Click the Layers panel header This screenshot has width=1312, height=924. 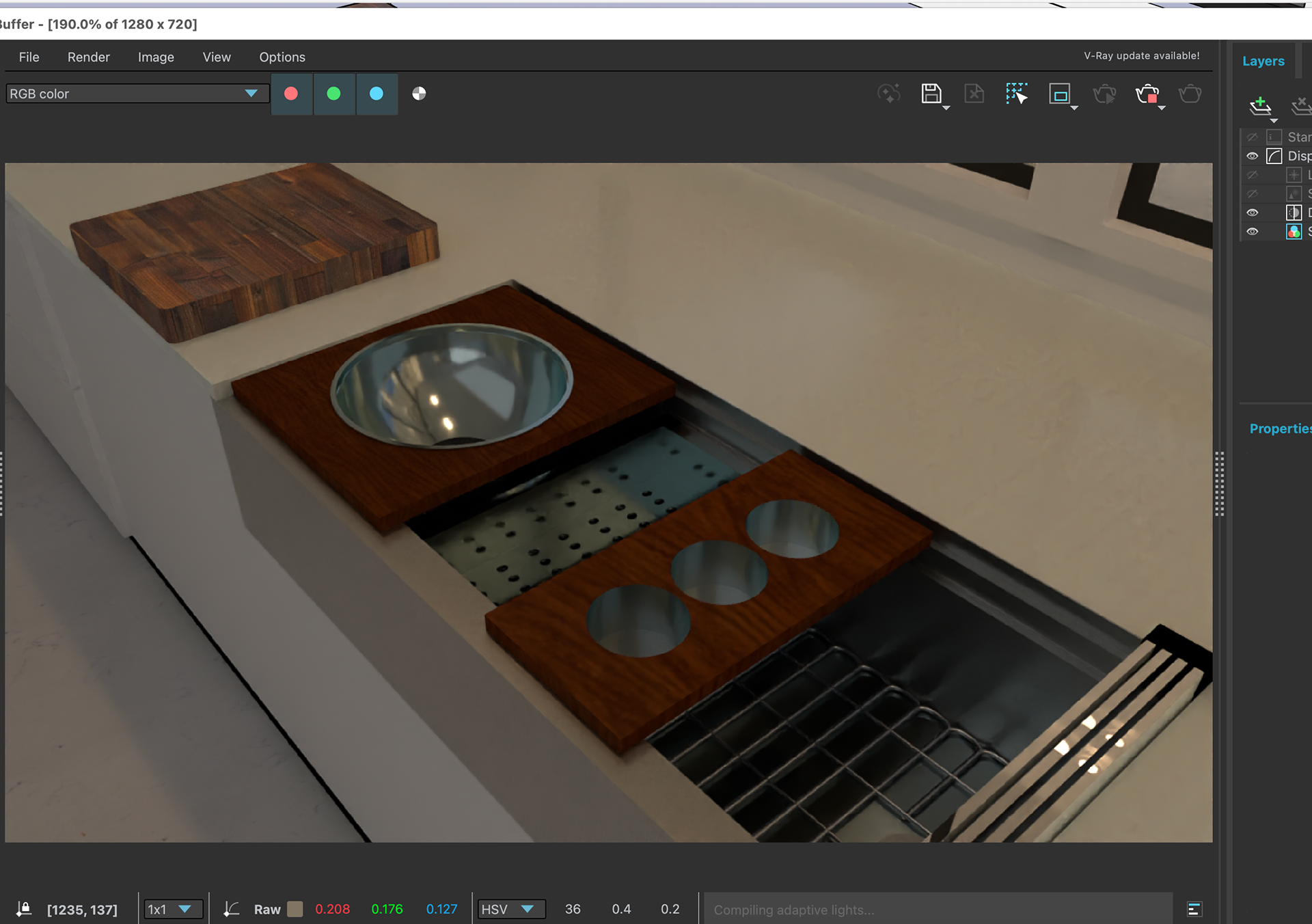click(x=1263, y=62)
